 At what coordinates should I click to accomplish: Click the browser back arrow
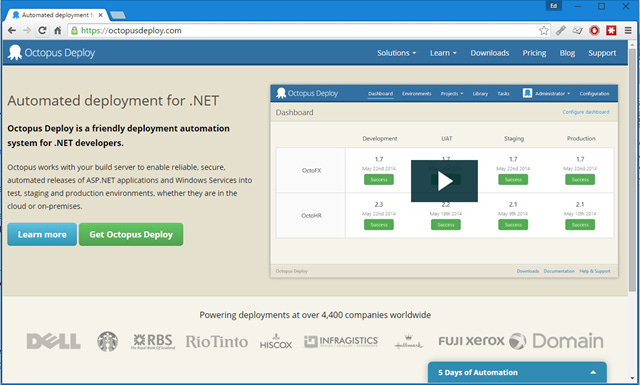click(12, 30)
